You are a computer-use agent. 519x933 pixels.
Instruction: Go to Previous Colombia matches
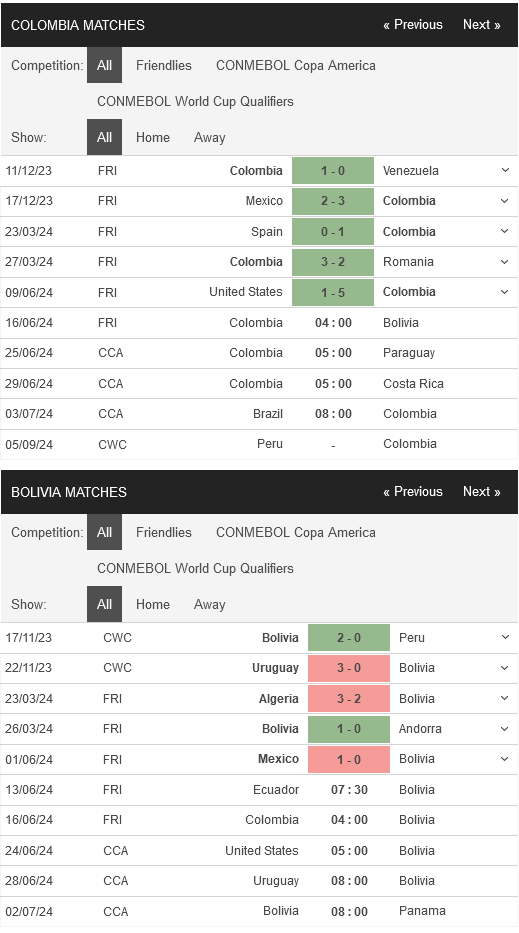tap(413, 24)
